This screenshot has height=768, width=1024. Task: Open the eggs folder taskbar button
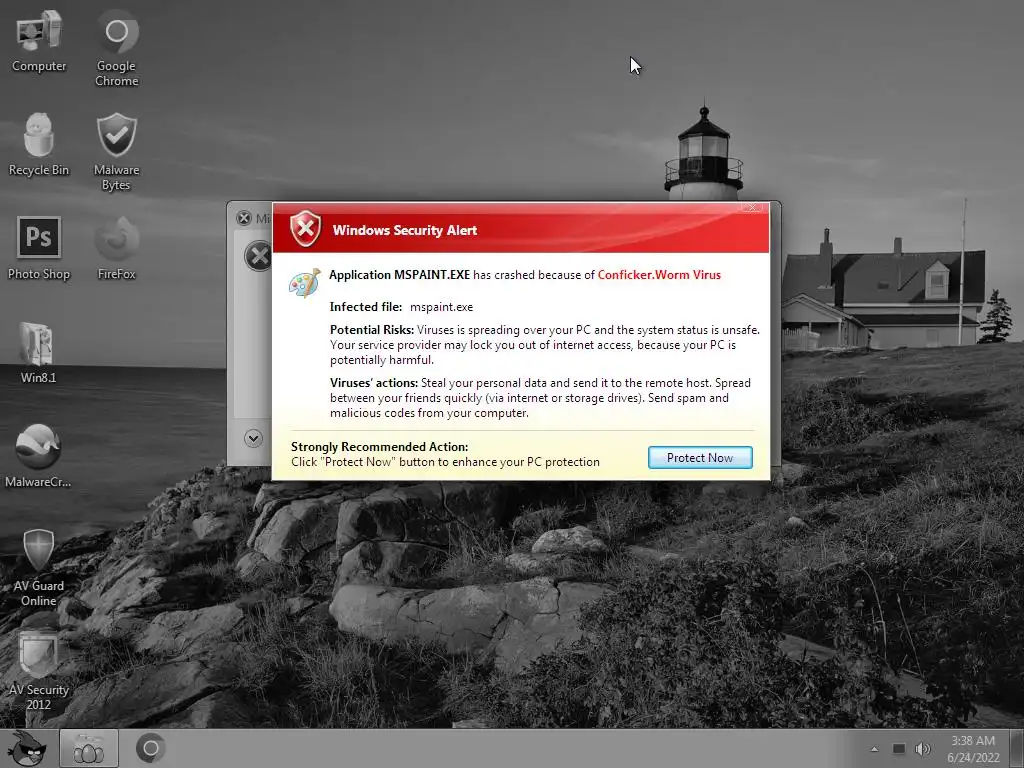(89, 749)
